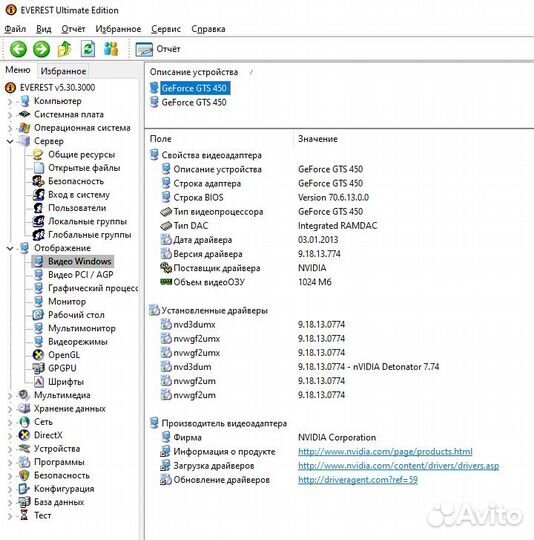Click the Видеорежимы icon
The height and width of the screenshot is (540, 534).
(38, 342)
